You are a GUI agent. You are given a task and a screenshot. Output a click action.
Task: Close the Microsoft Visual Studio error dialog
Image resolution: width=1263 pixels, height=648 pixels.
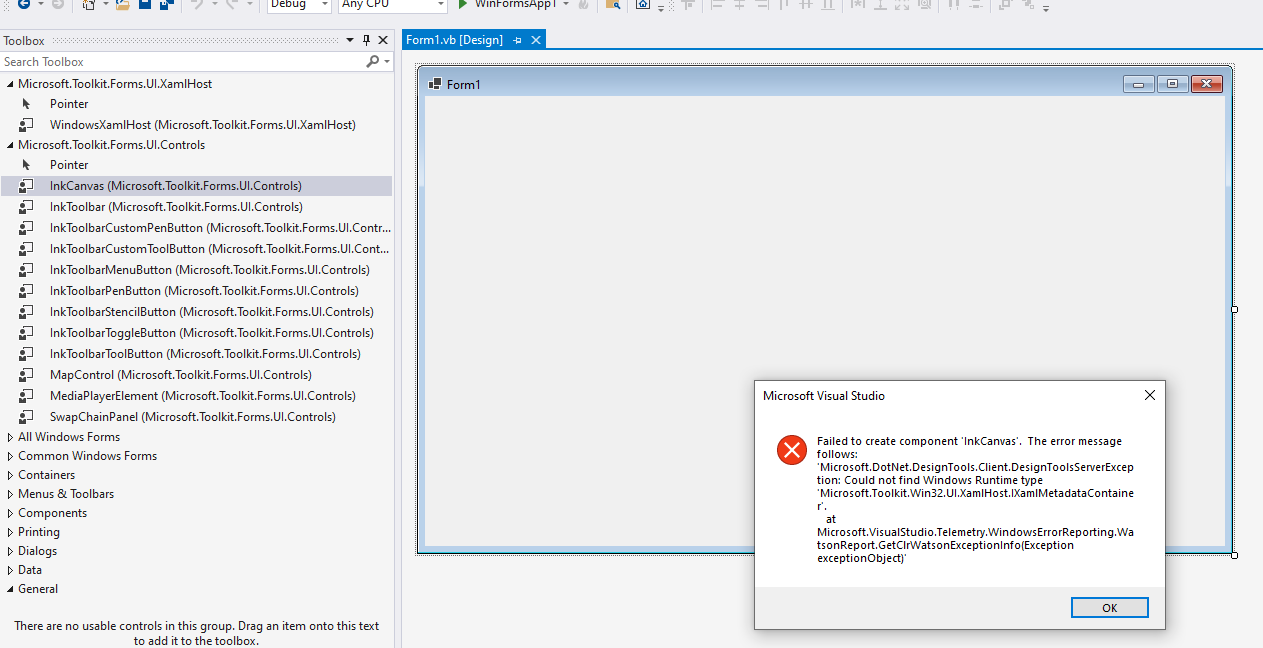pyautogui.click(x=1150, y=395)
